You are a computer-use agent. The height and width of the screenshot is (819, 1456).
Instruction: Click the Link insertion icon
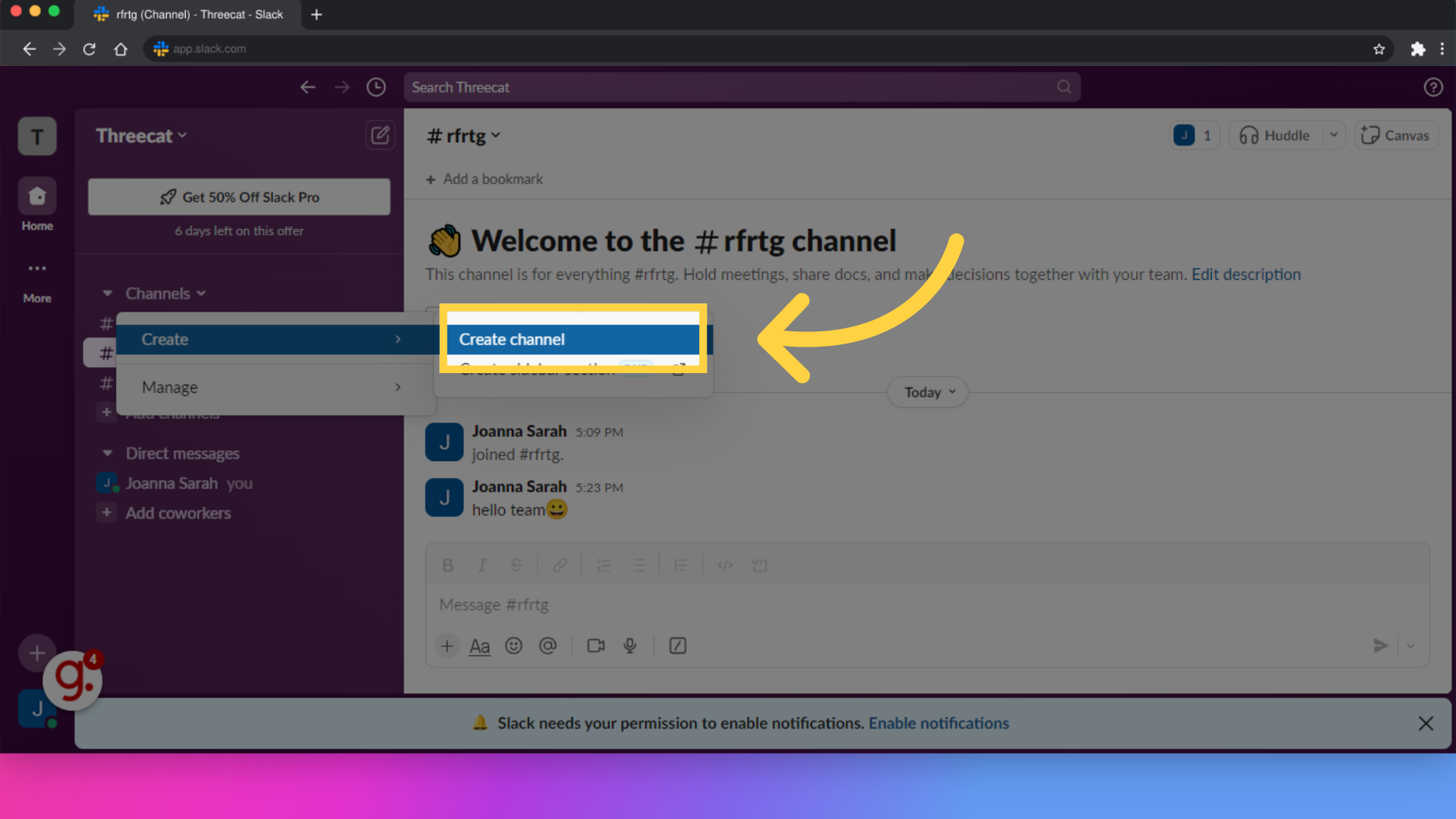click(559, 565)
